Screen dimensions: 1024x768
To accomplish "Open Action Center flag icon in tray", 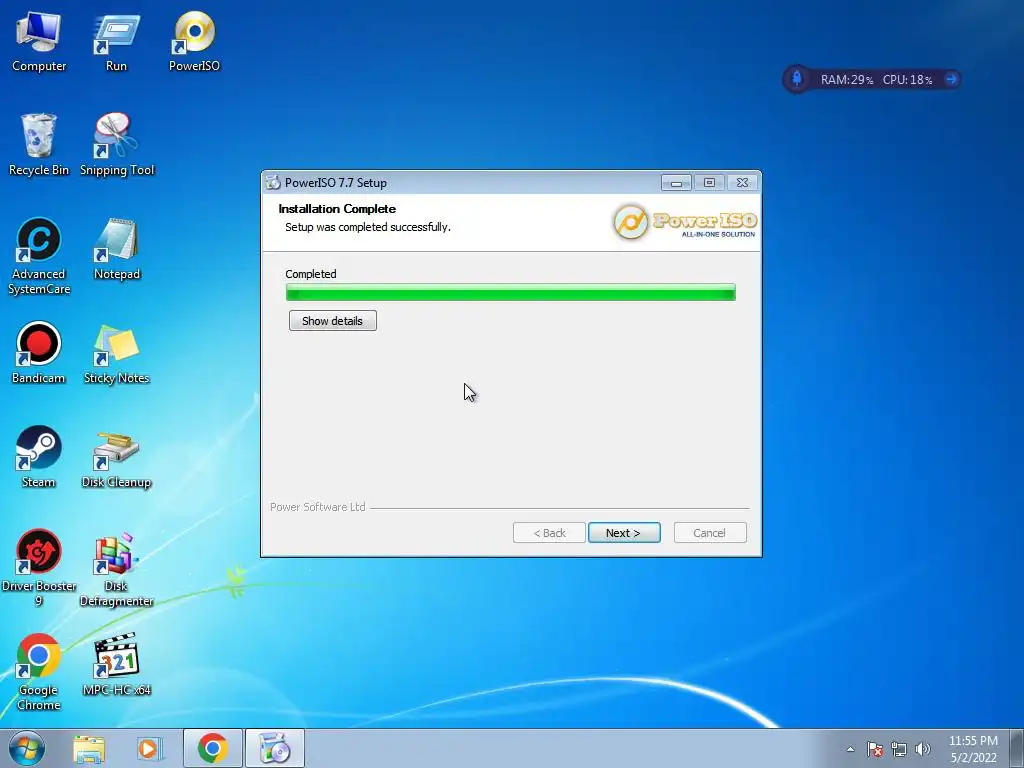I will click(x=875, y=749).
